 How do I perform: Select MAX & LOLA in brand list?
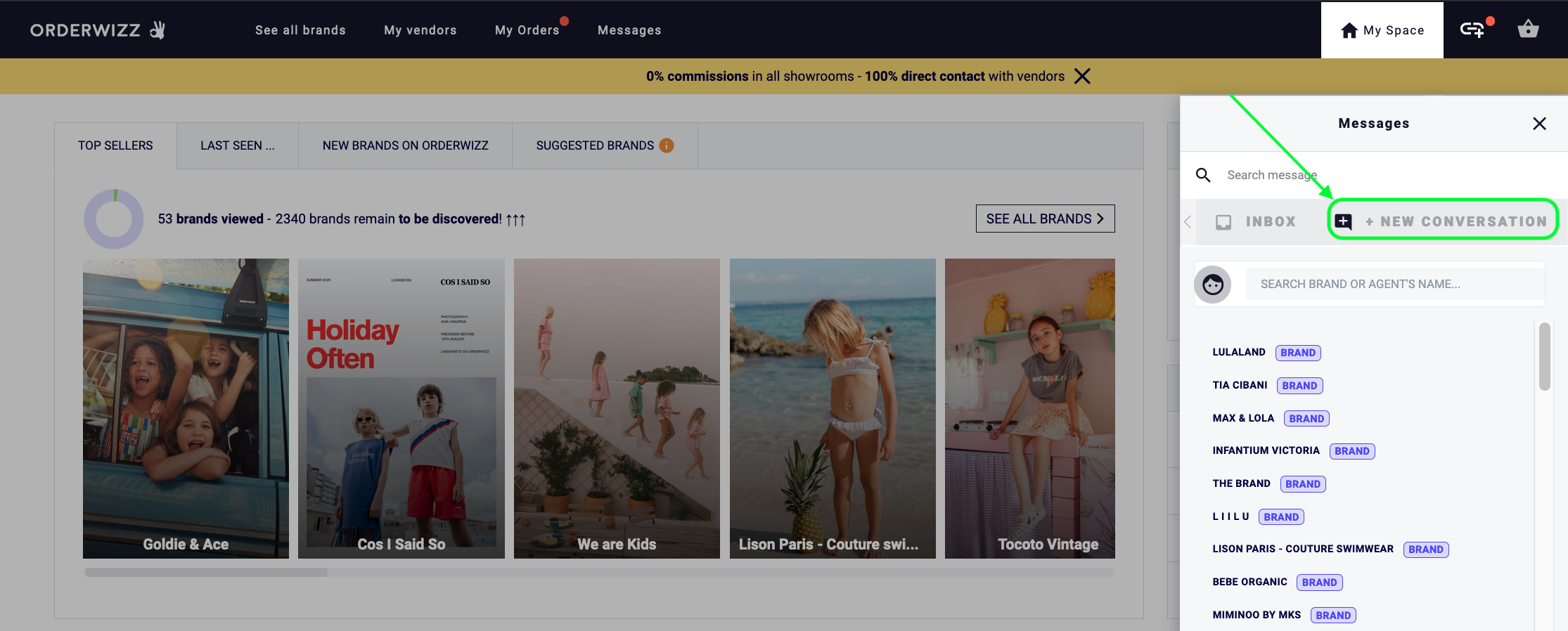pyautogui.click(x=1243, y=418)
